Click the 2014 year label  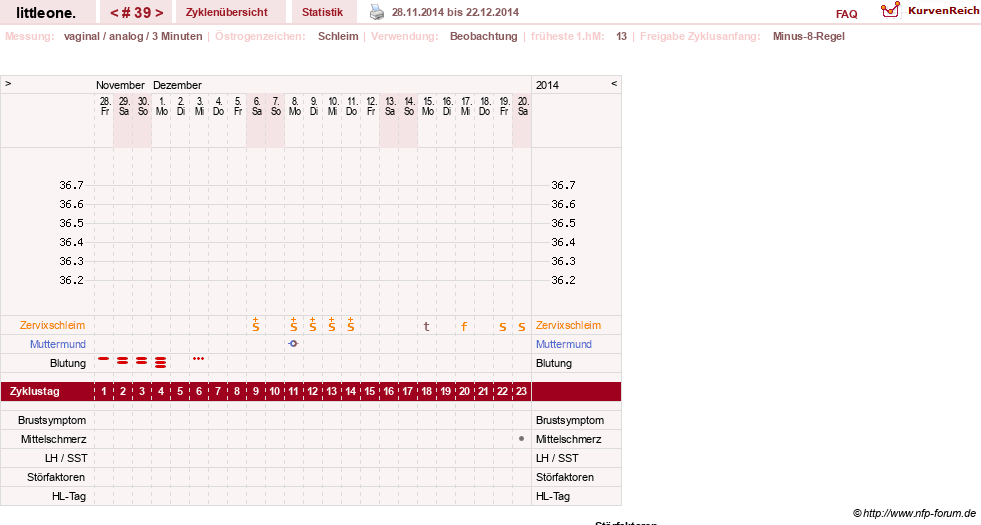point(547,85)
